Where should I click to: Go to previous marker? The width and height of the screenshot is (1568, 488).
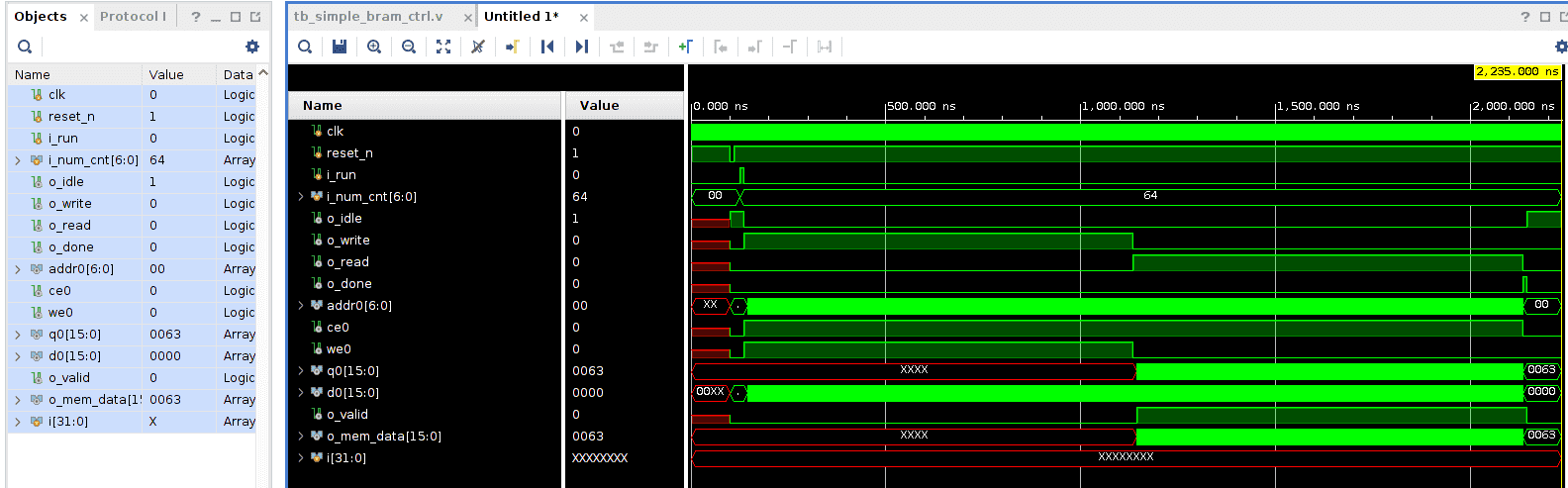721,47
